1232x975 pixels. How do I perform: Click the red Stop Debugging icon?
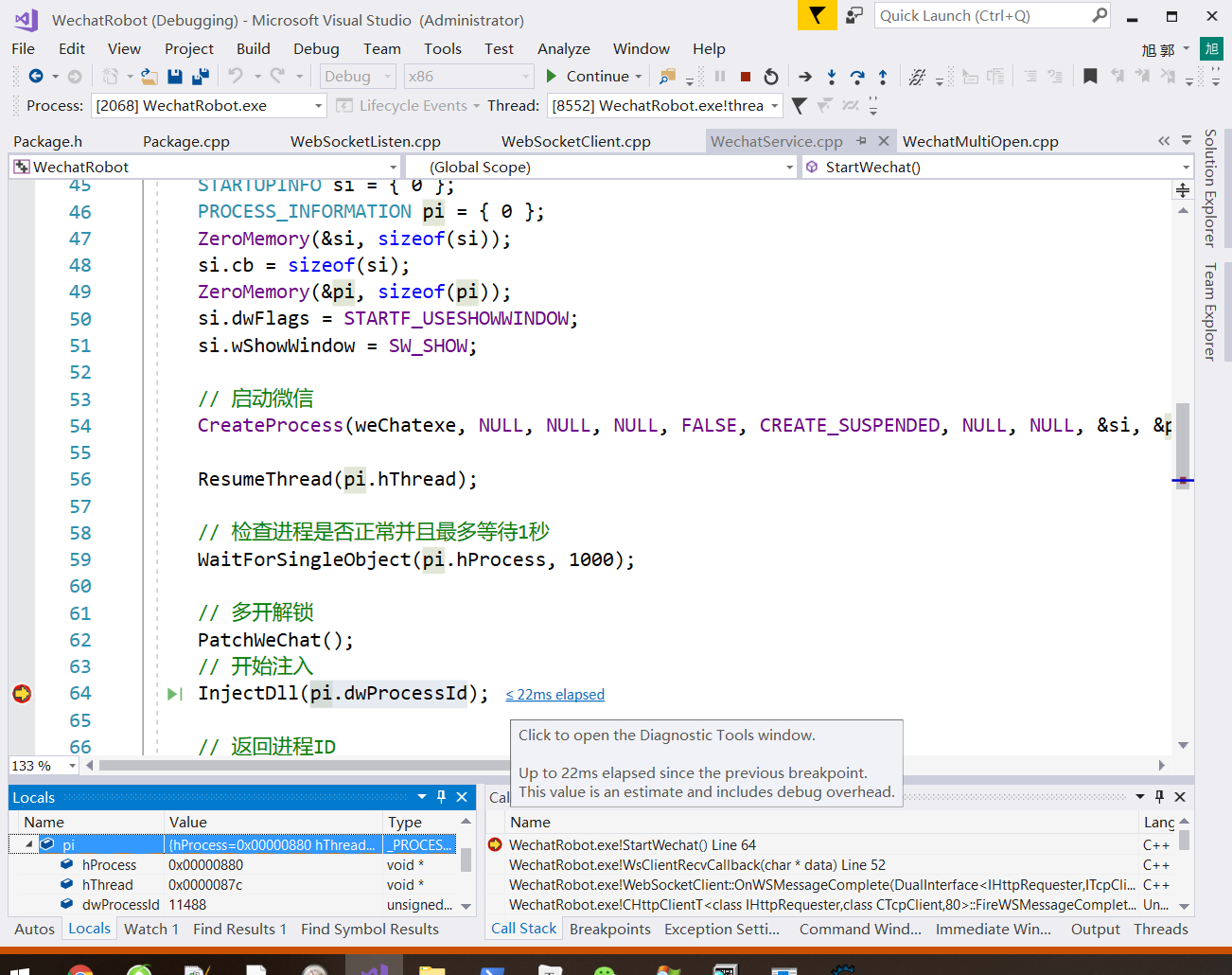click(746, 77)
